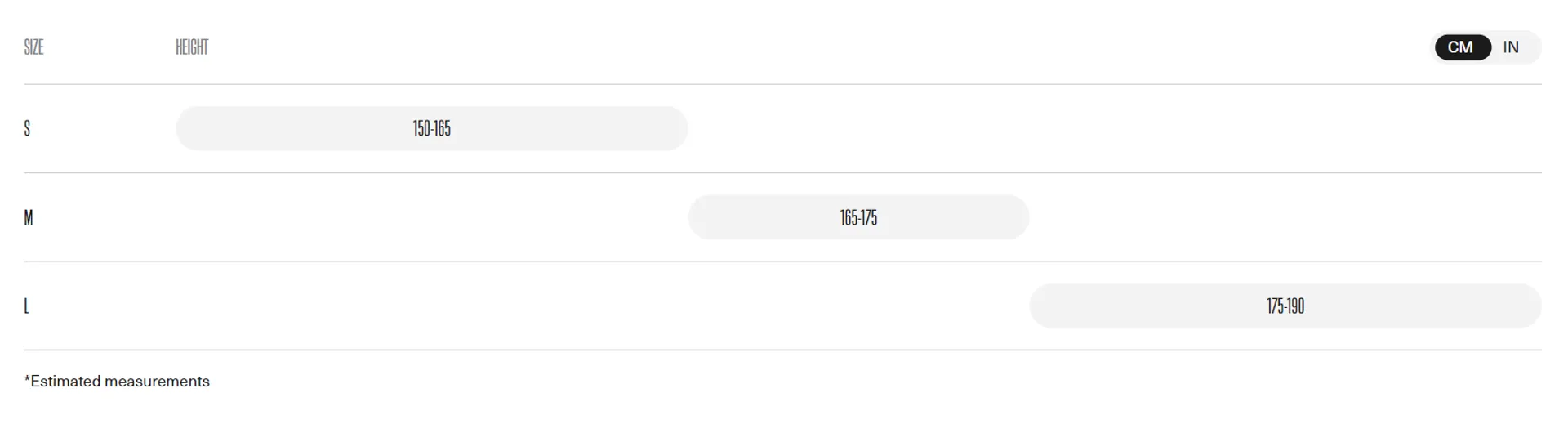Switch measurement units to IN
The image size is (1568, 424).
coord(1511,47)
